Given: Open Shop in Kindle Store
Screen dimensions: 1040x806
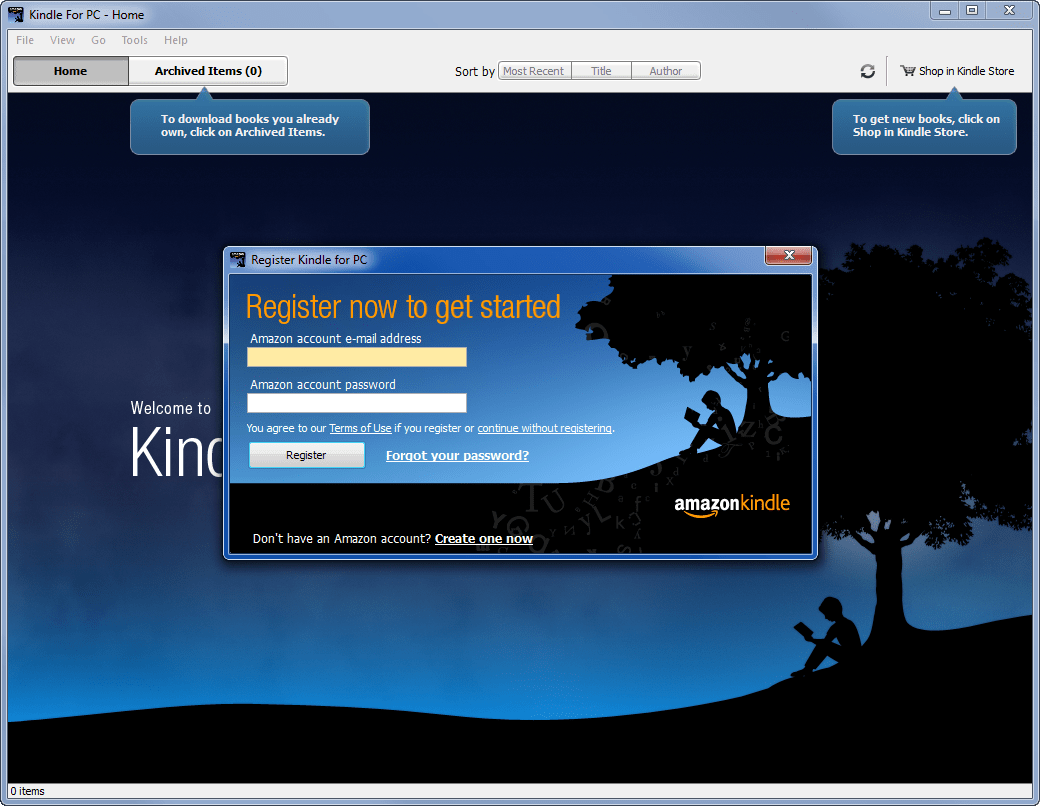Looking at the screenshot, I should (x=963, y=71).
